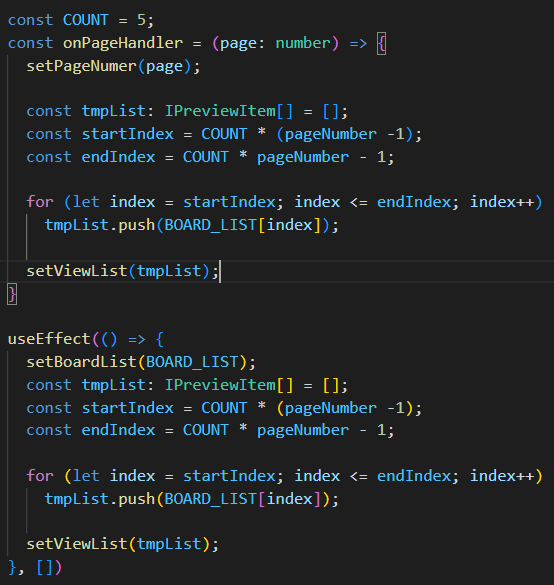
Task: Click 'endIndex' declaration inside onPageHandler
Action: [118, 157]
